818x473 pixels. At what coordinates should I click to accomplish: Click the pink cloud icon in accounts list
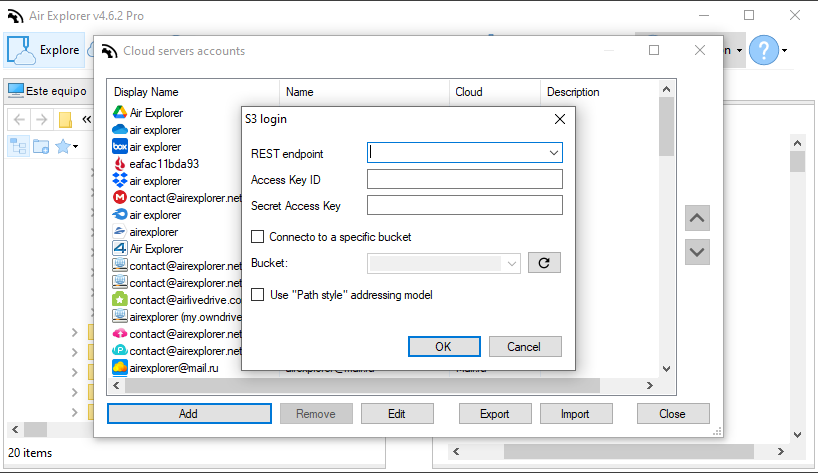(x=120, y=333)
